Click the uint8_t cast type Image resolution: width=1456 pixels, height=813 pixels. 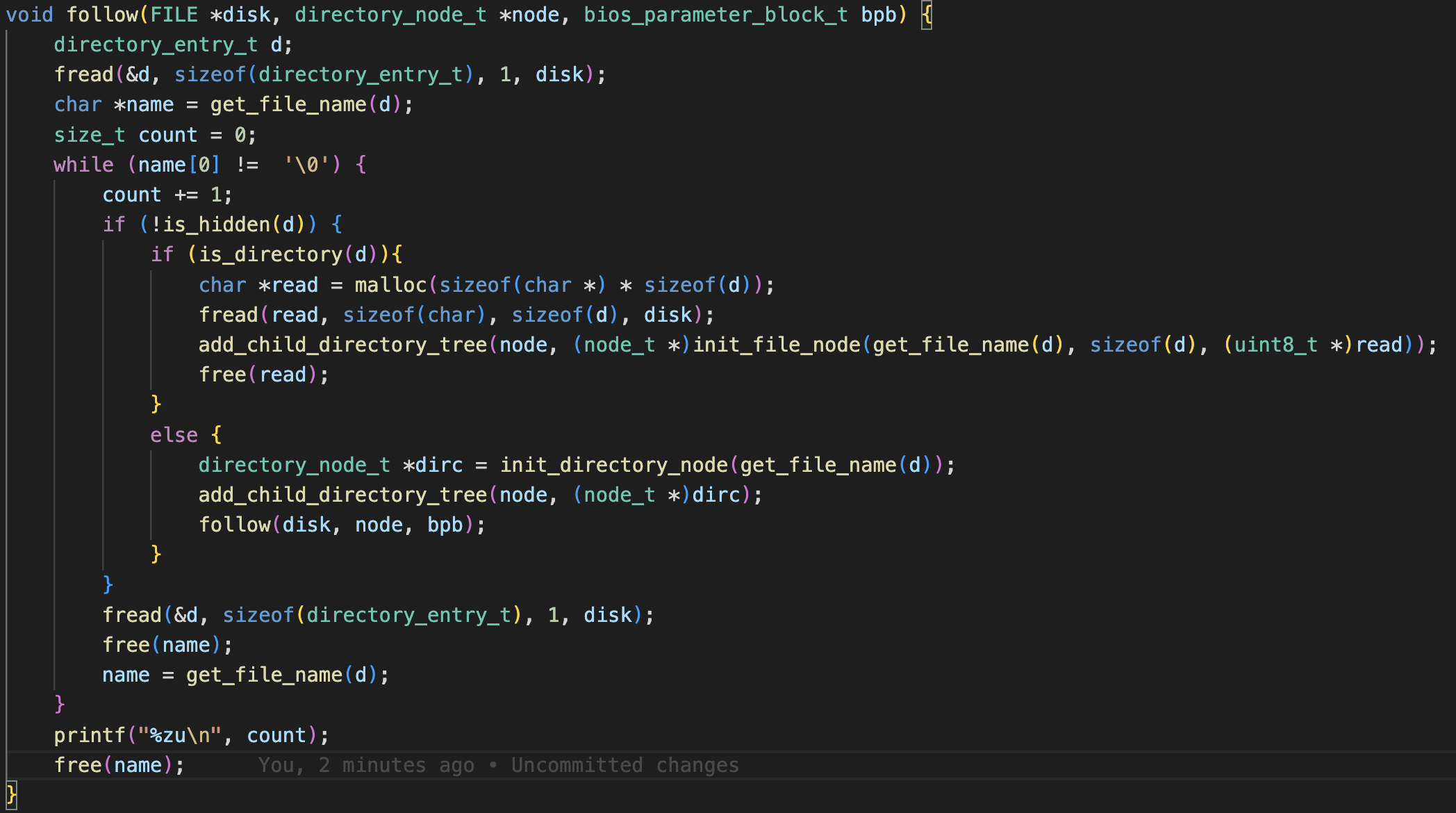click(1275, 345)
